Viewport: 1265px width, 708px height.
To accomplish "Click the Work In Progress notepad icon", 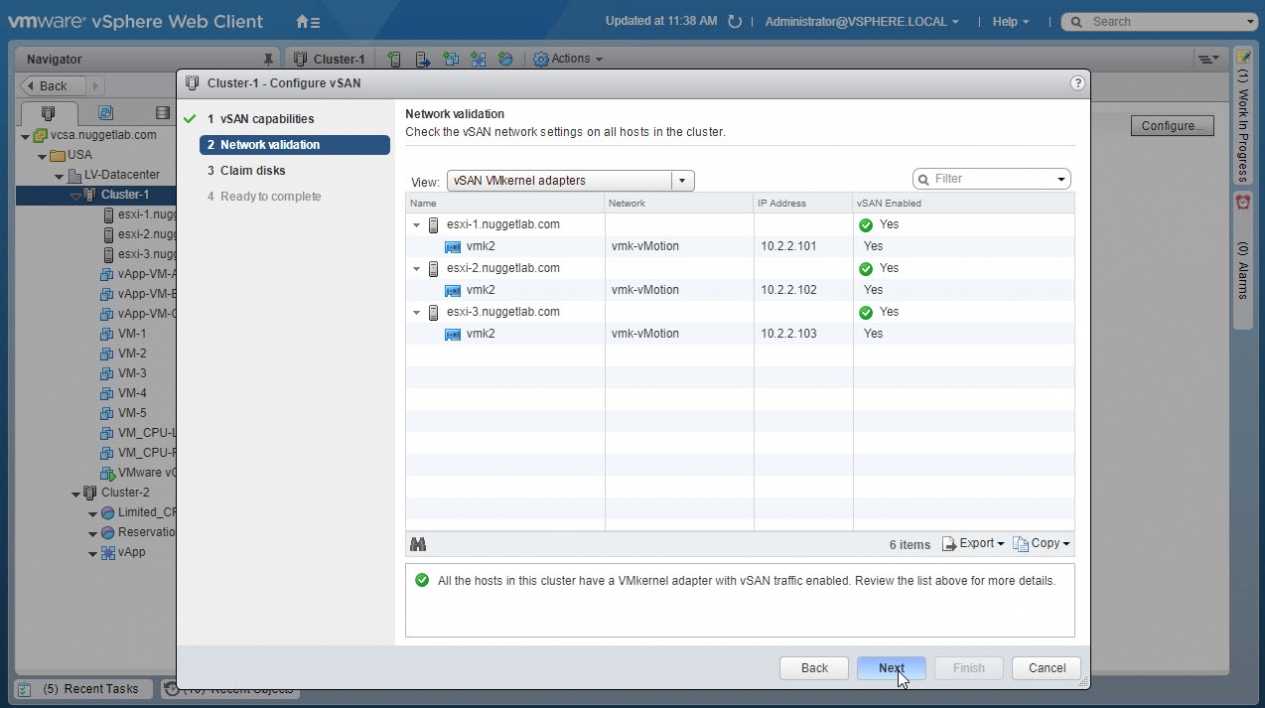I will point(1243,56).
